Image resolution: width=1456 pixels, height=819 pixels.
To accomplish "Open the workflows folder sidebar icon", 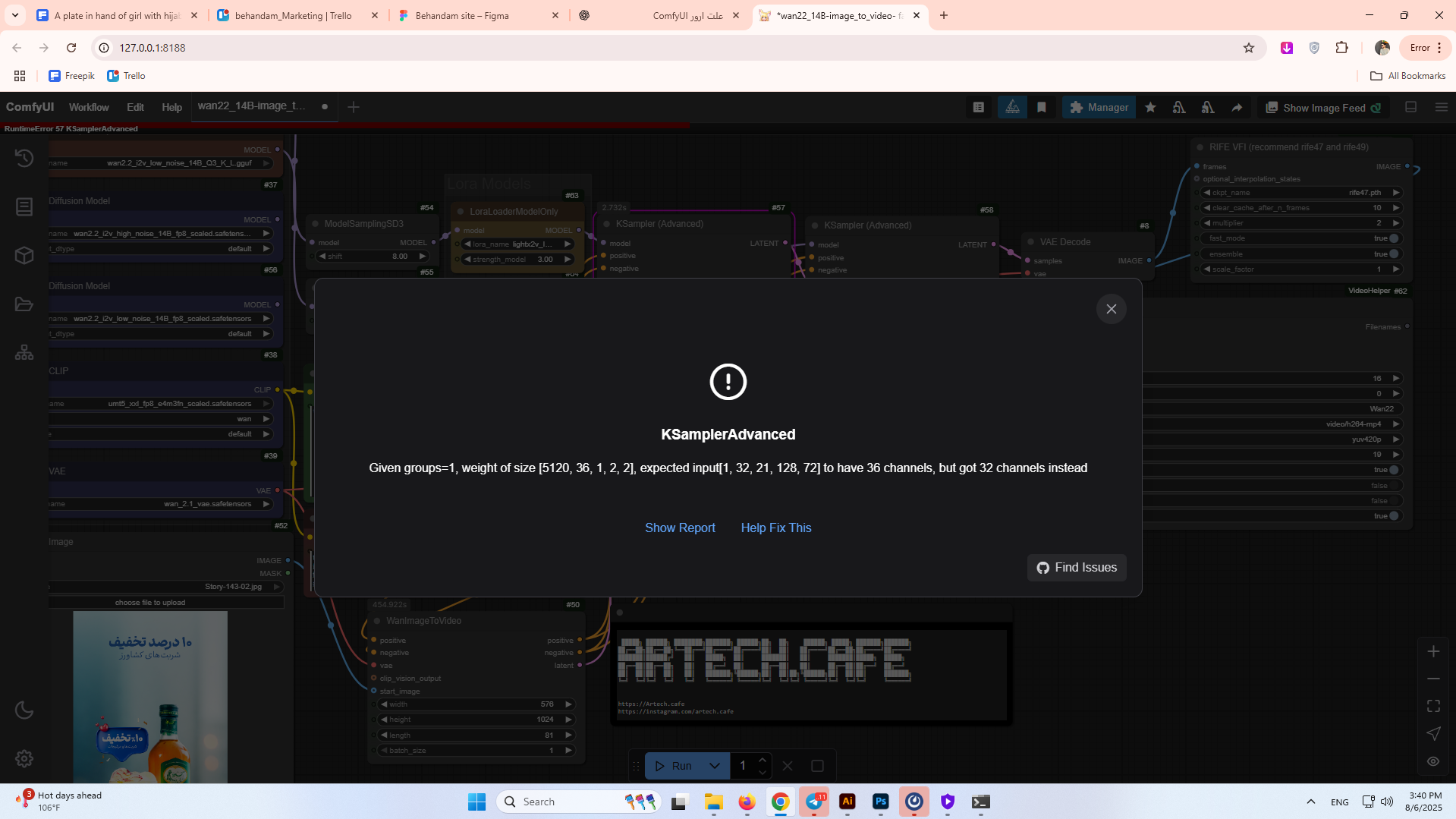I will 24,304.
